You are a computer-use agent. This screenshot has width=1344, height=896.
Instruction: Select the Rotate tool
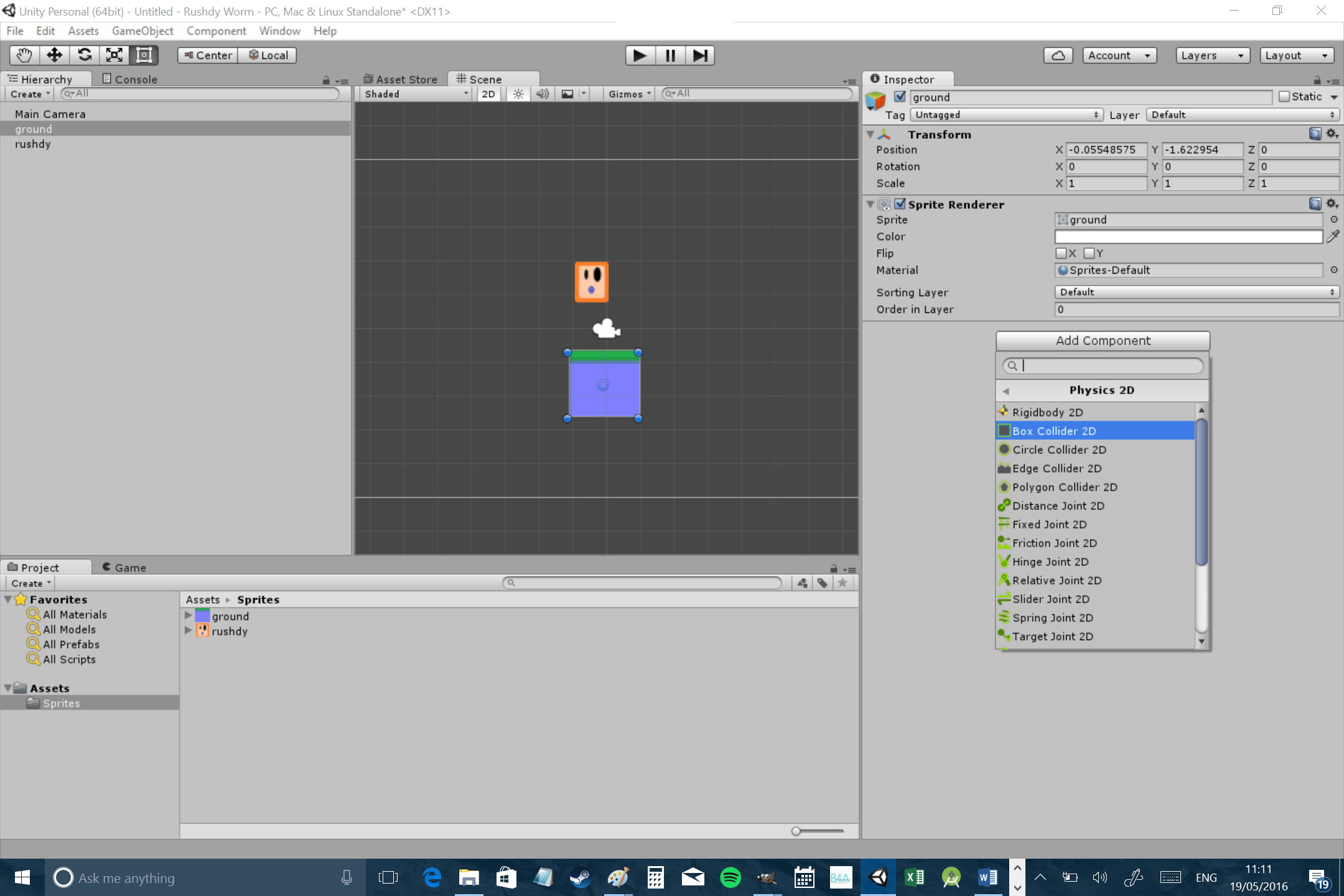[85, 55]
